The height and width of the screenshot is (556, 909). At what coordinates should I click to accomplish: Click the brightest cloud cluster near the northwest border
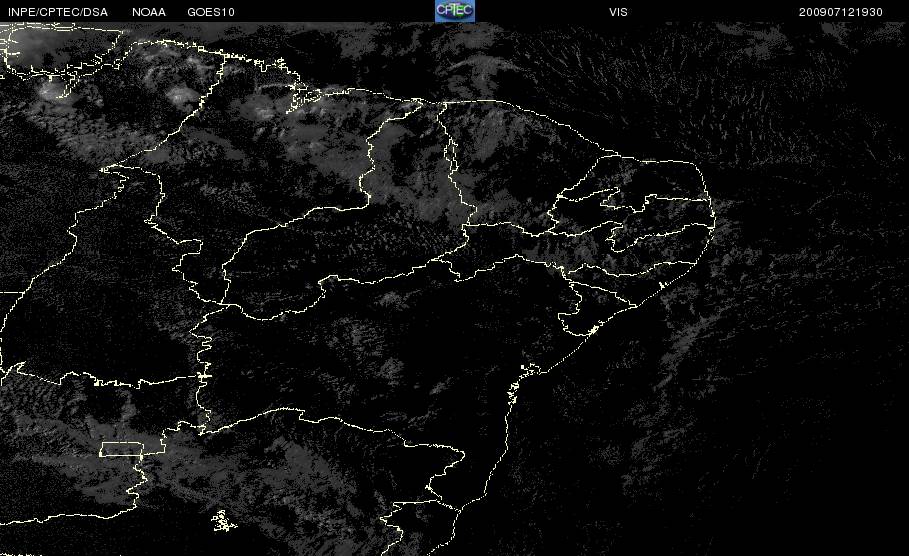point(52,88)
